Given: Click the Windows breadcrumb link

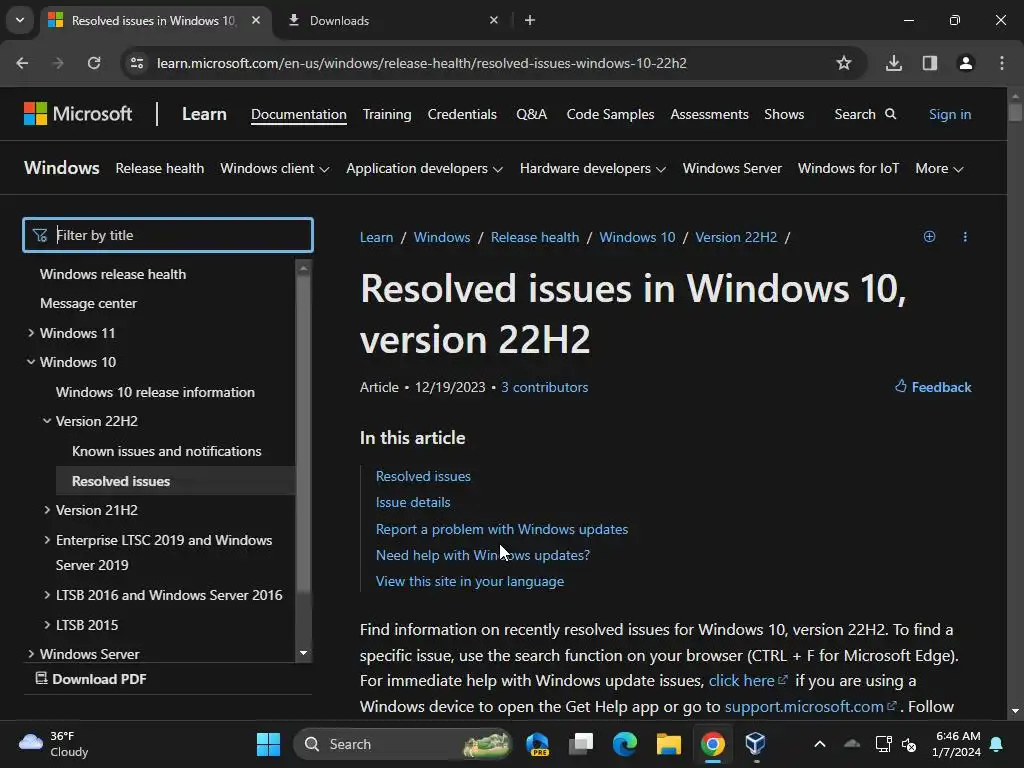Looking at the screenshot, I should coord(442,237).
